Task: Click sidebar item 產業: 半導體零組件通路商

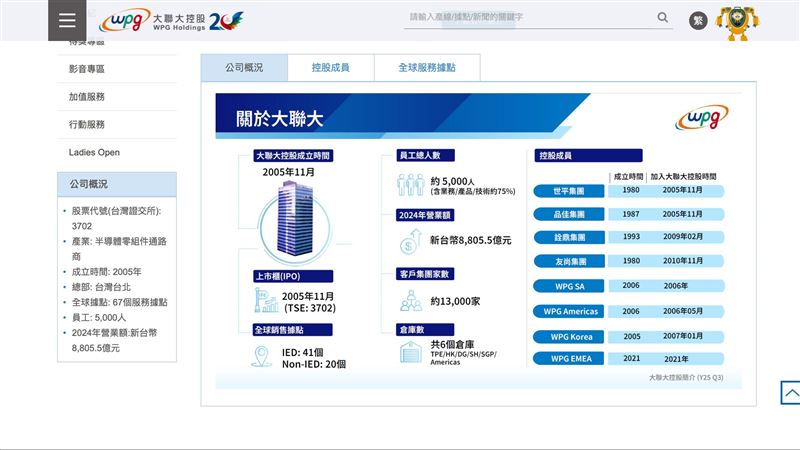Action: pos(119,249)
